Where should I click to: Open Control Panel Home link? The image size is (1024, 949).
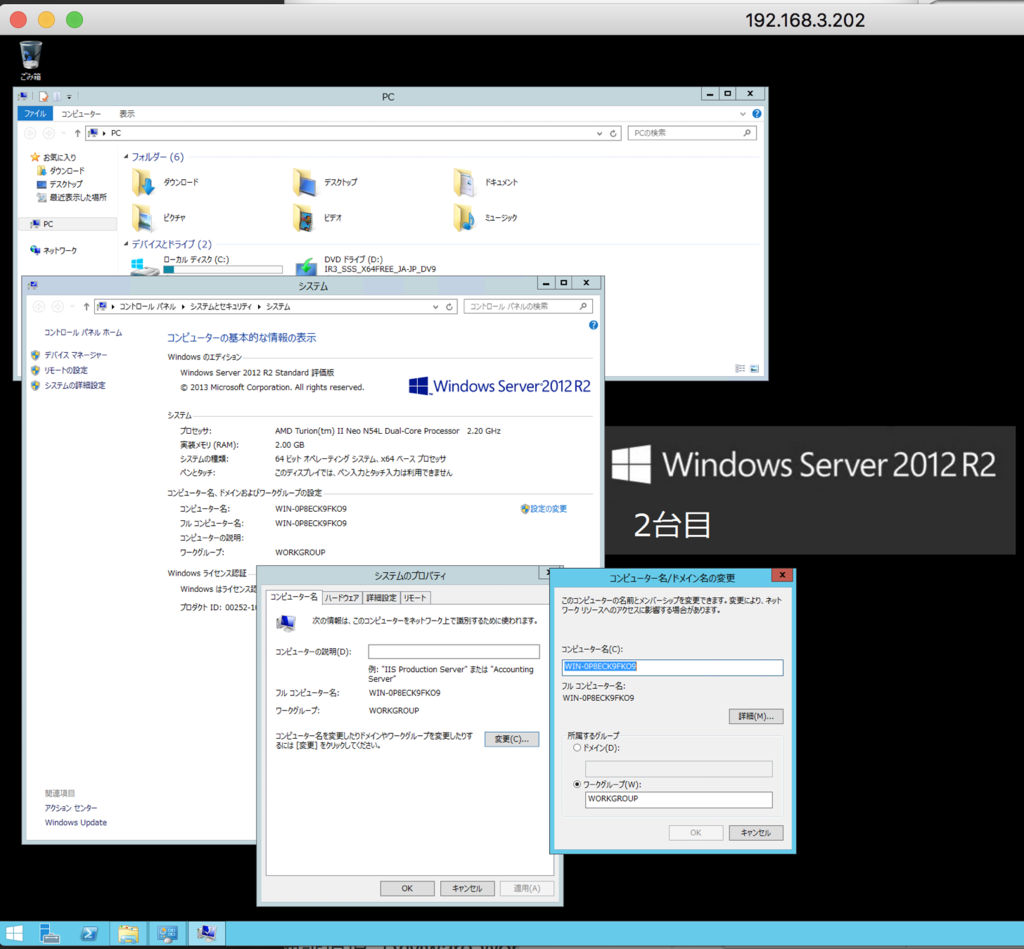pyautogui.click(x=83, y=332)
